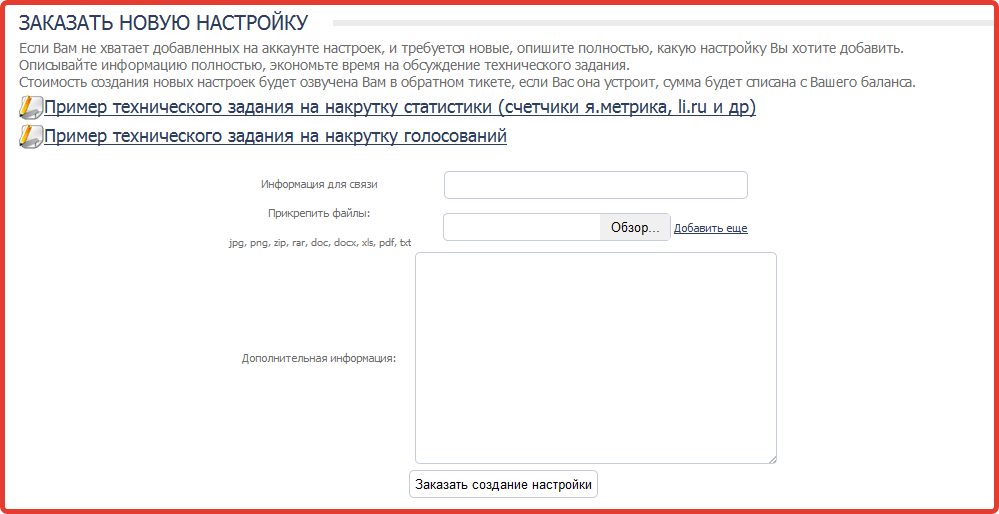Open the voting boosting technical task example link

(x=275, y=136)
